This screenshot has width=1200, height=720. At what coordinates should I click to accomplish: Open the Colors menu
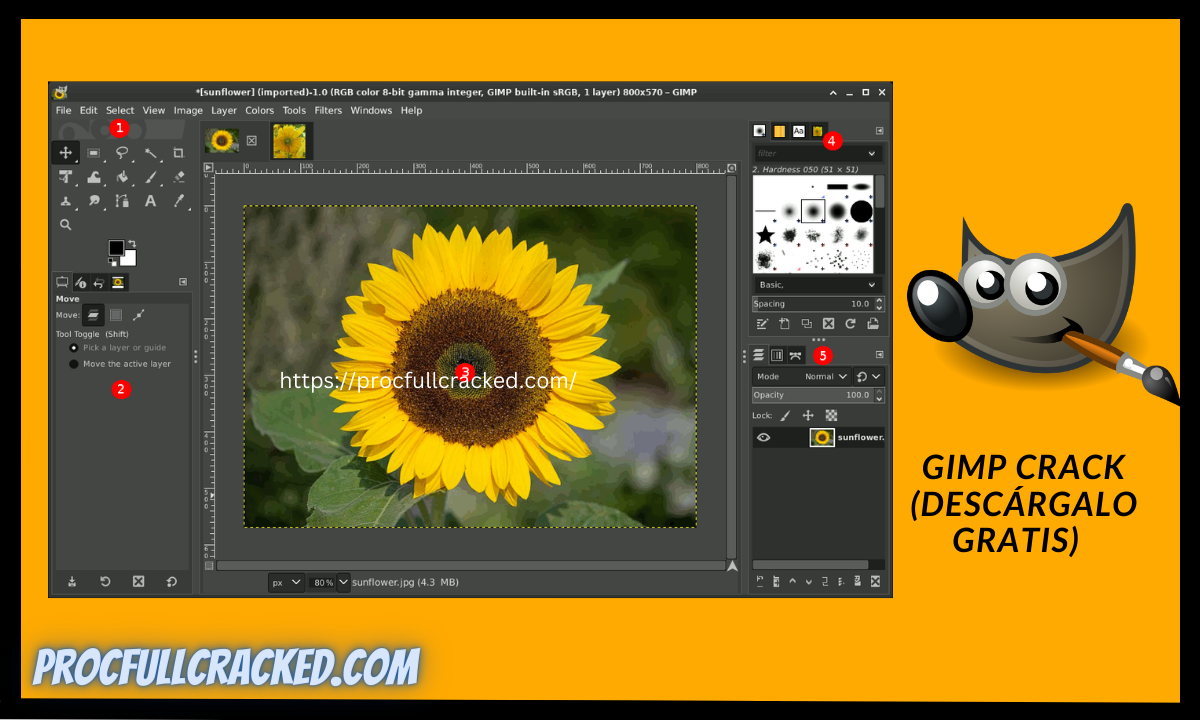pyautogui.click(x=259, y=110)
